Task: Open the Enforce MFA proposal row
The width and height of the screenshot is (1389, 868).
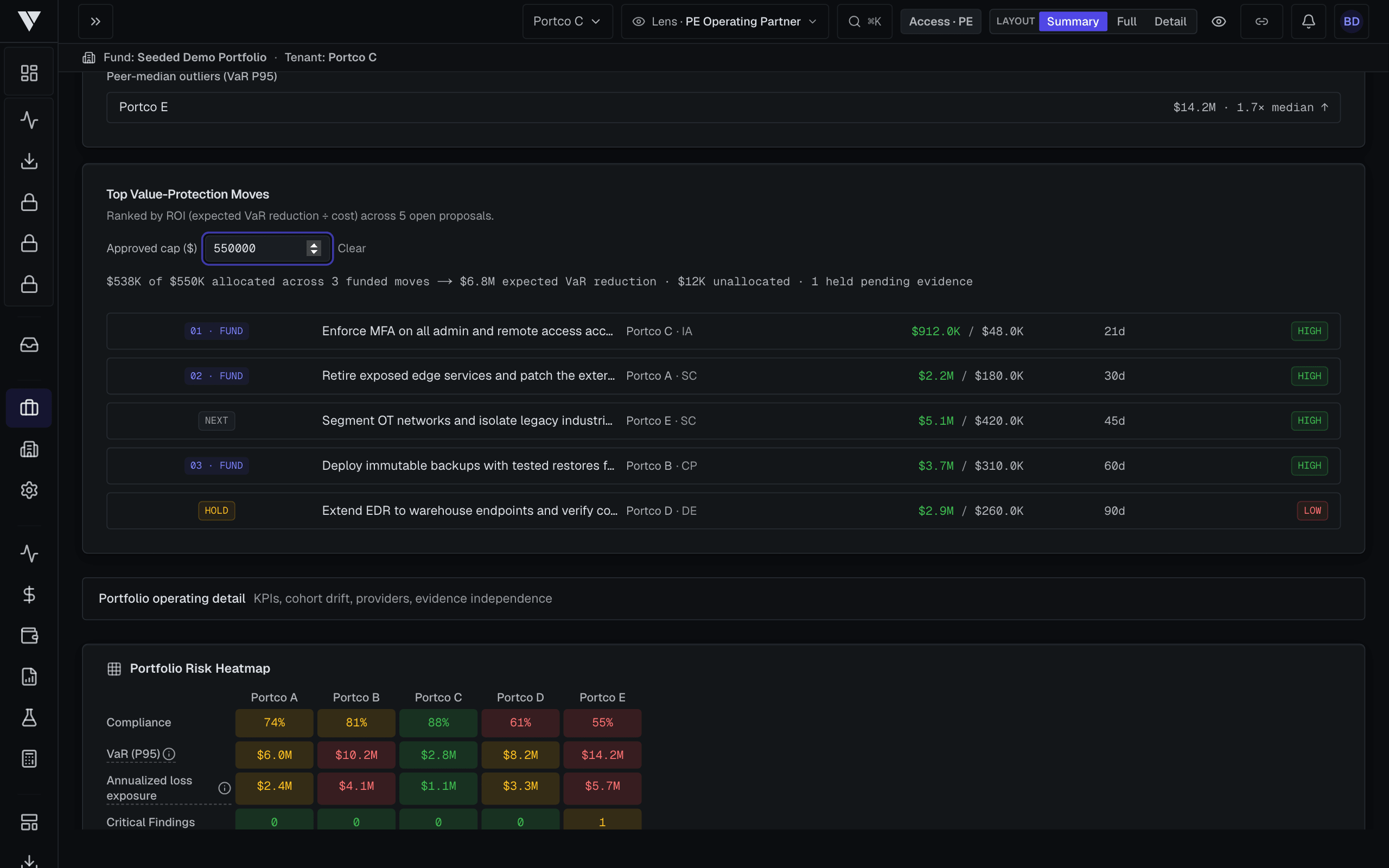Action: [723, 331]
